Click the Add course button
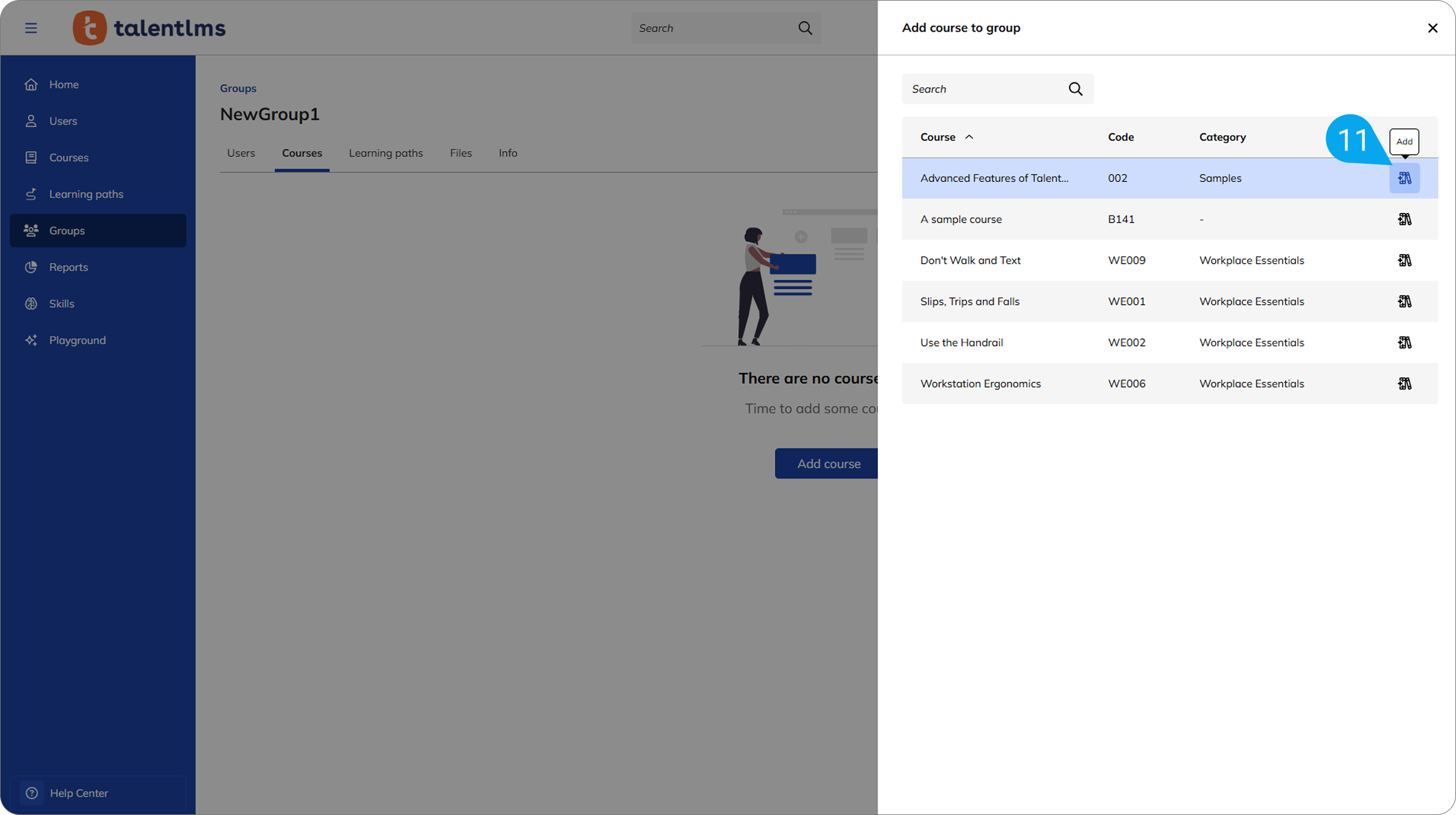This screenshot has width=1456, height=815. [x=826, y=463]
